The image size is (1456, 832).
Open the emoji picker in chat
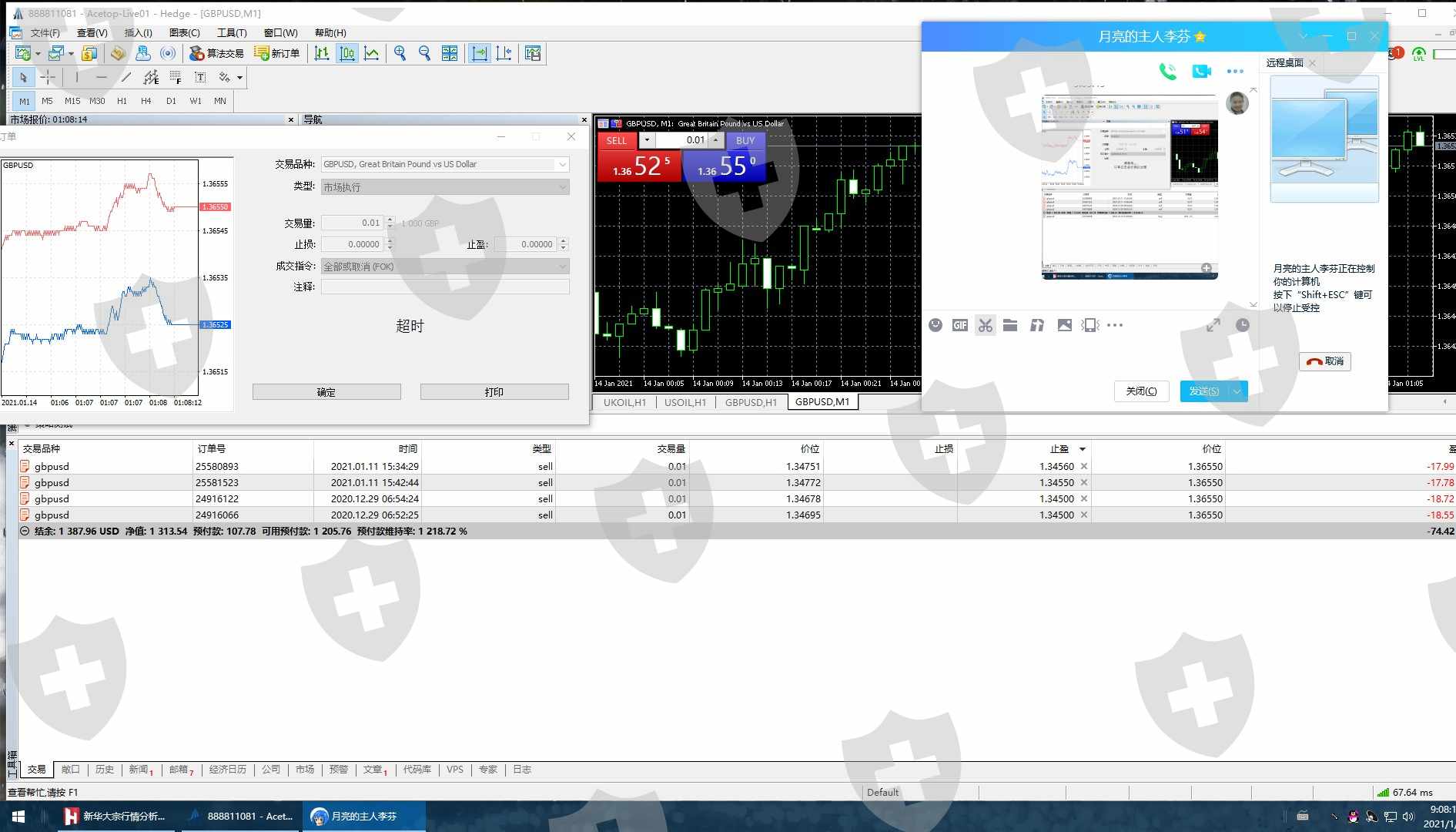pyautogui.click(x=935, y=325)
